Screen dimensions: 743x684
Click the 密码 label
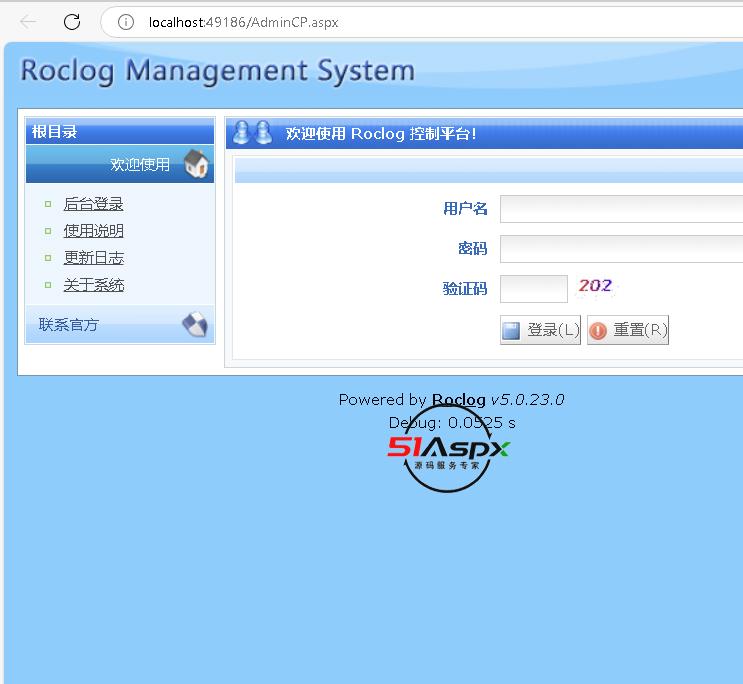point(472,248)
